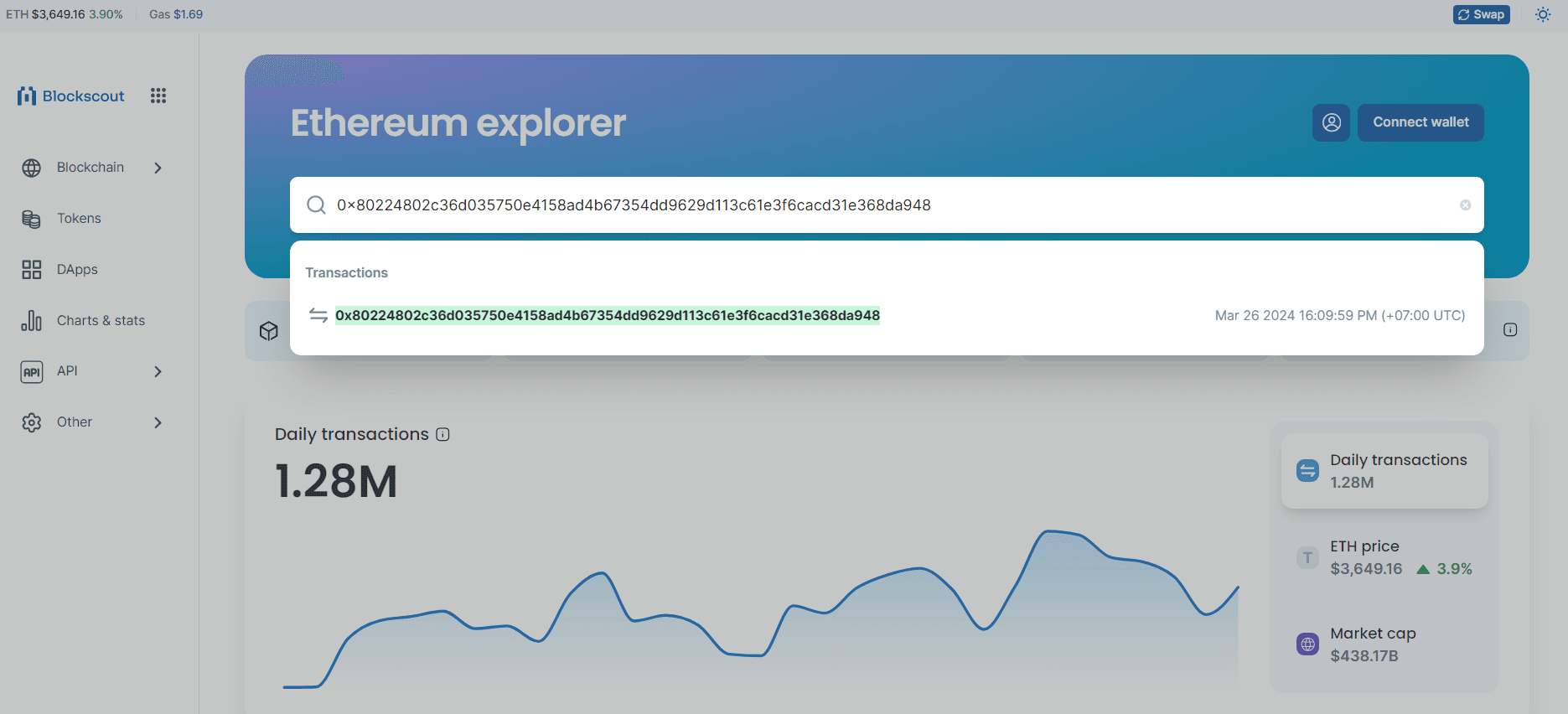Expand the Other menu chevron
This screenshot has width=1568, height=714.
pos(158,422)
